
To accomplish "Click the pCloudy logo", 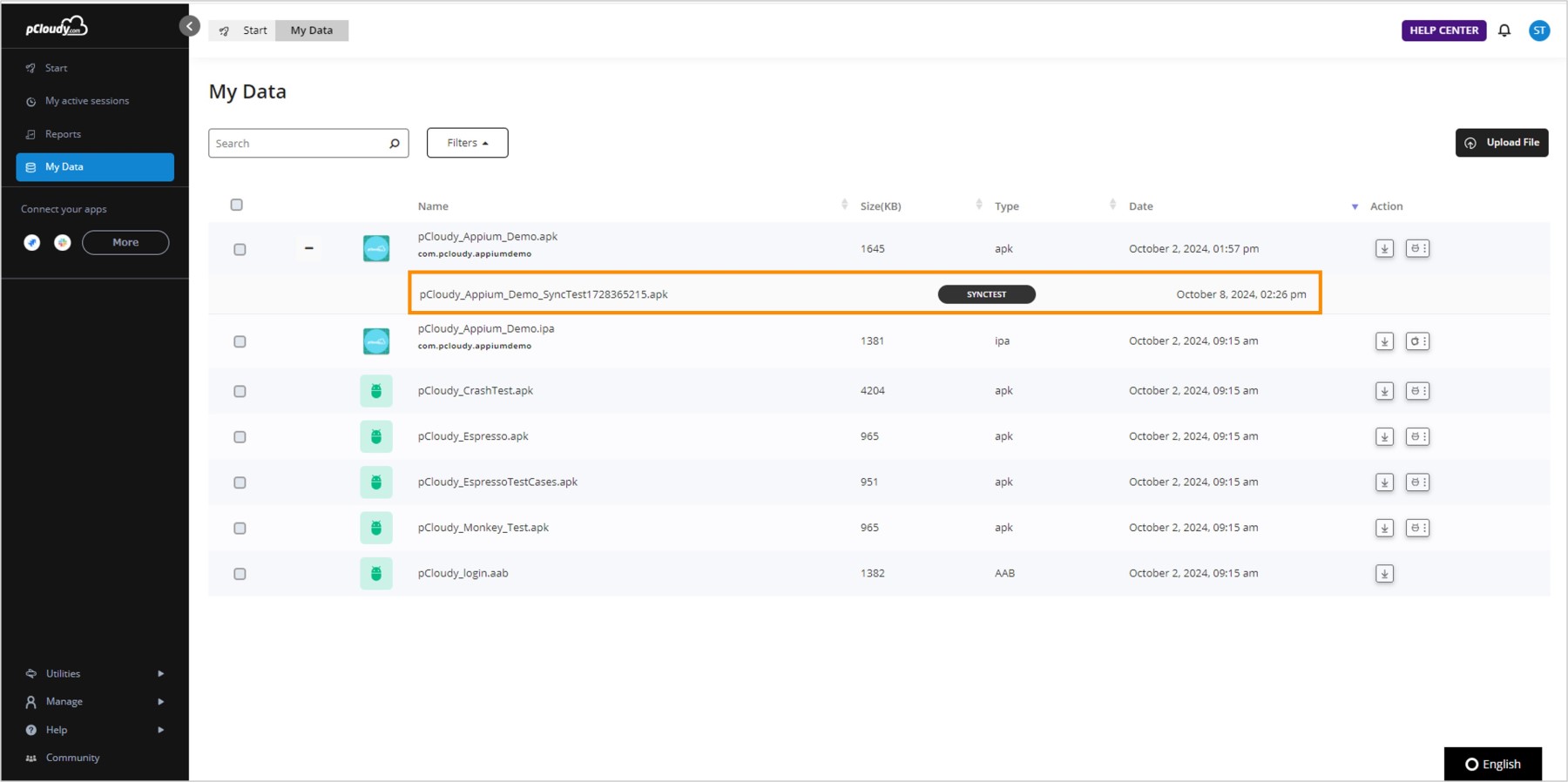I will coord(57,27).
